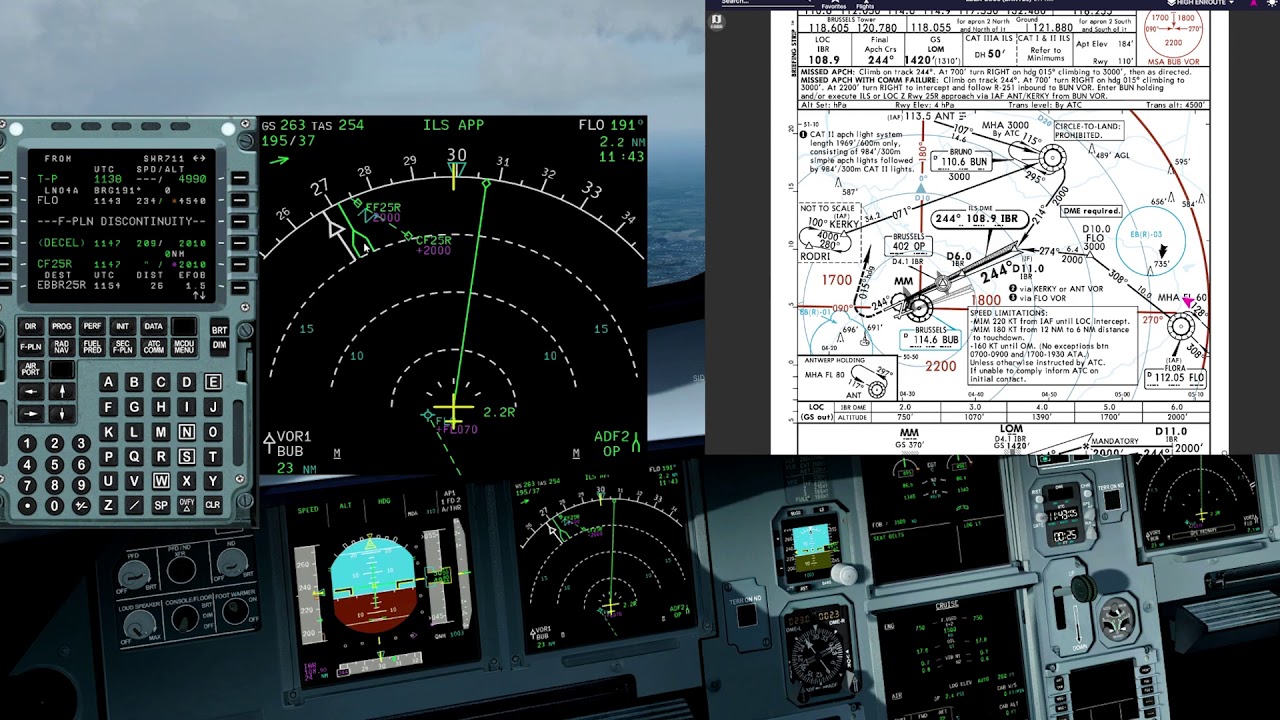Tap the plus/minus key
The image size is (1280, 720).
82,506
